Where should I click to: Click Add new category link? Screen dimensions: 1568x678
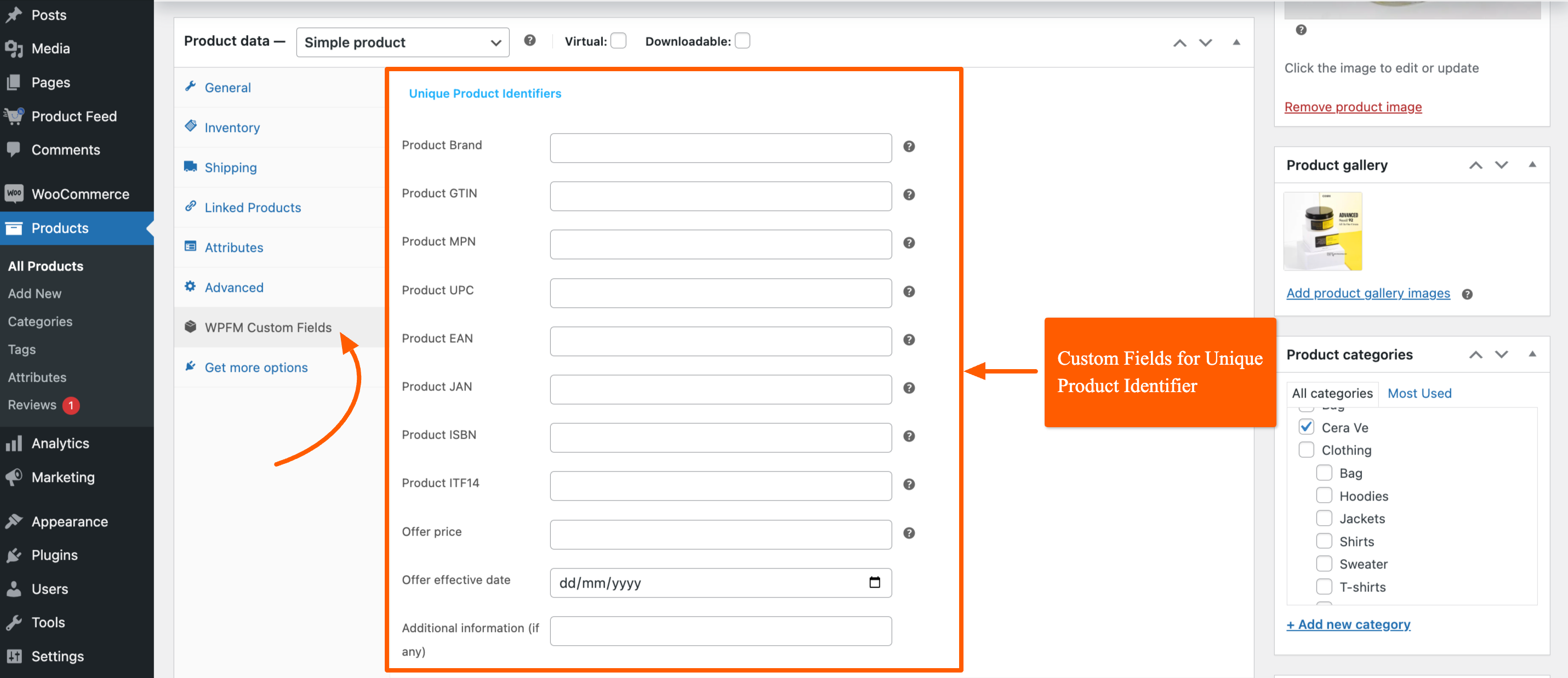pos(1348,624)
